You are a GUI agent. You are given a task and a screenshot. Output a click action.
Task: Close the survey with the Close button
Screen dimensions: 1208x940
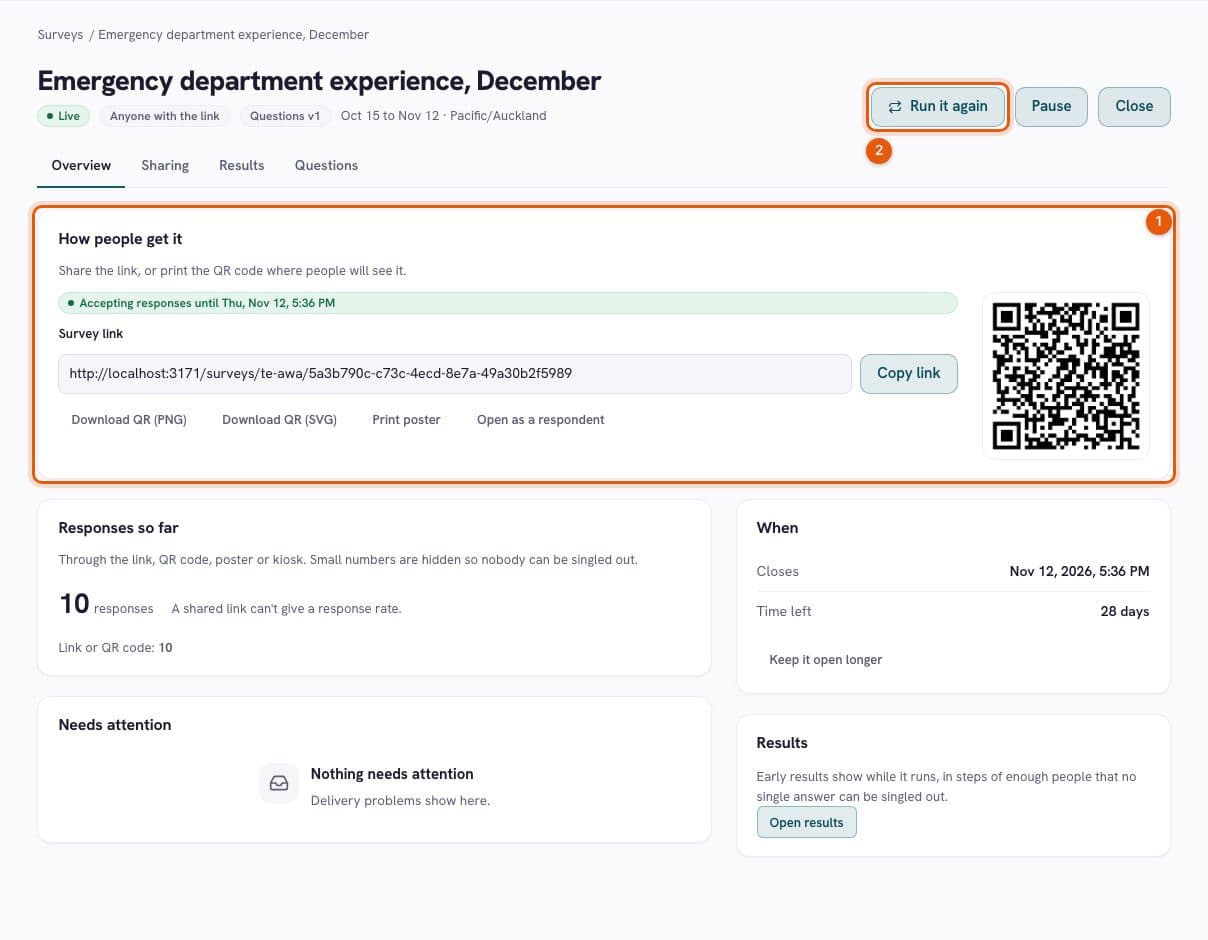click(1134, 106)
